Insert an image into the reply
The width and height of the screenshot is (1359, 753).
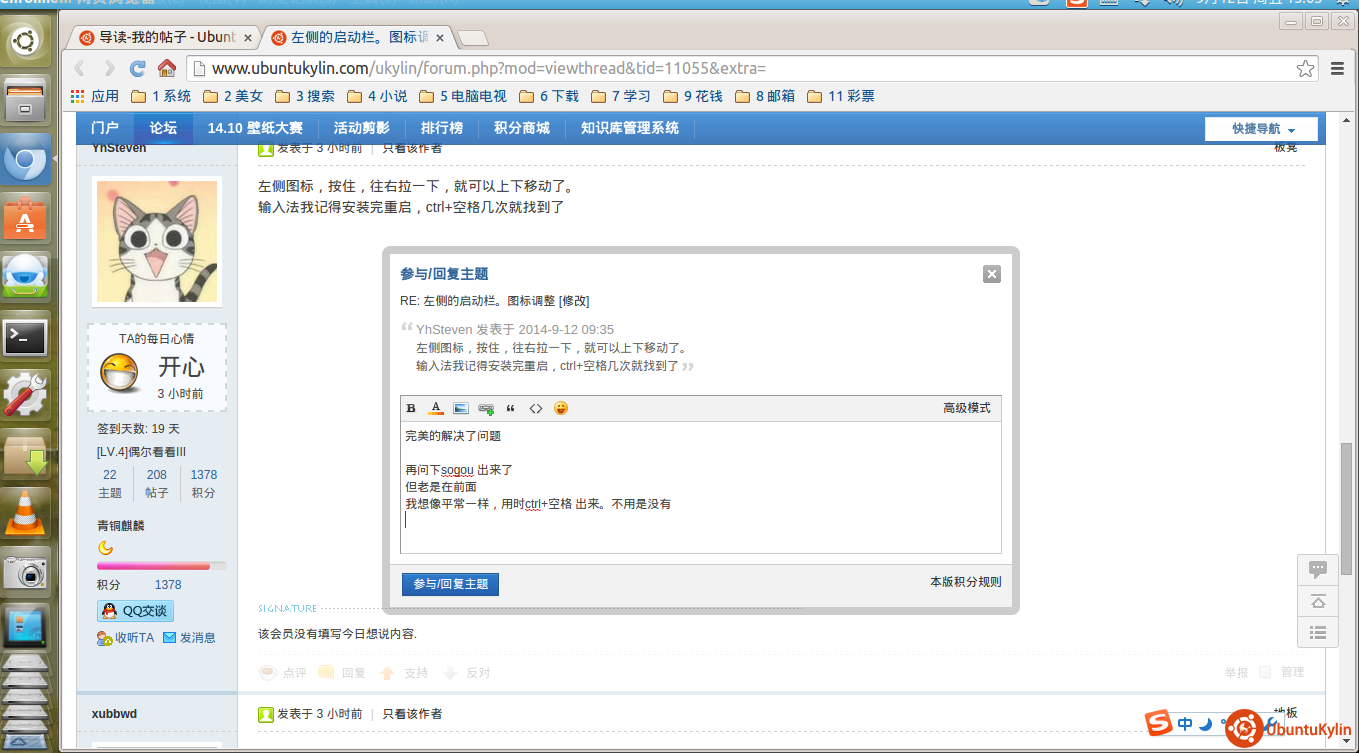click(461, 409)
